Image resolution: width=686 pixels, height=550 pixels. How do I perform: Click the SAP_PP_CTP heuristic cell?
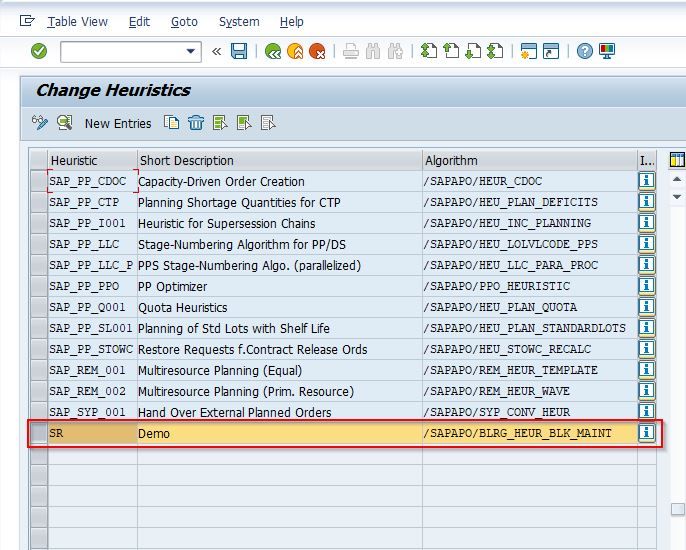[x=92, y=202]
